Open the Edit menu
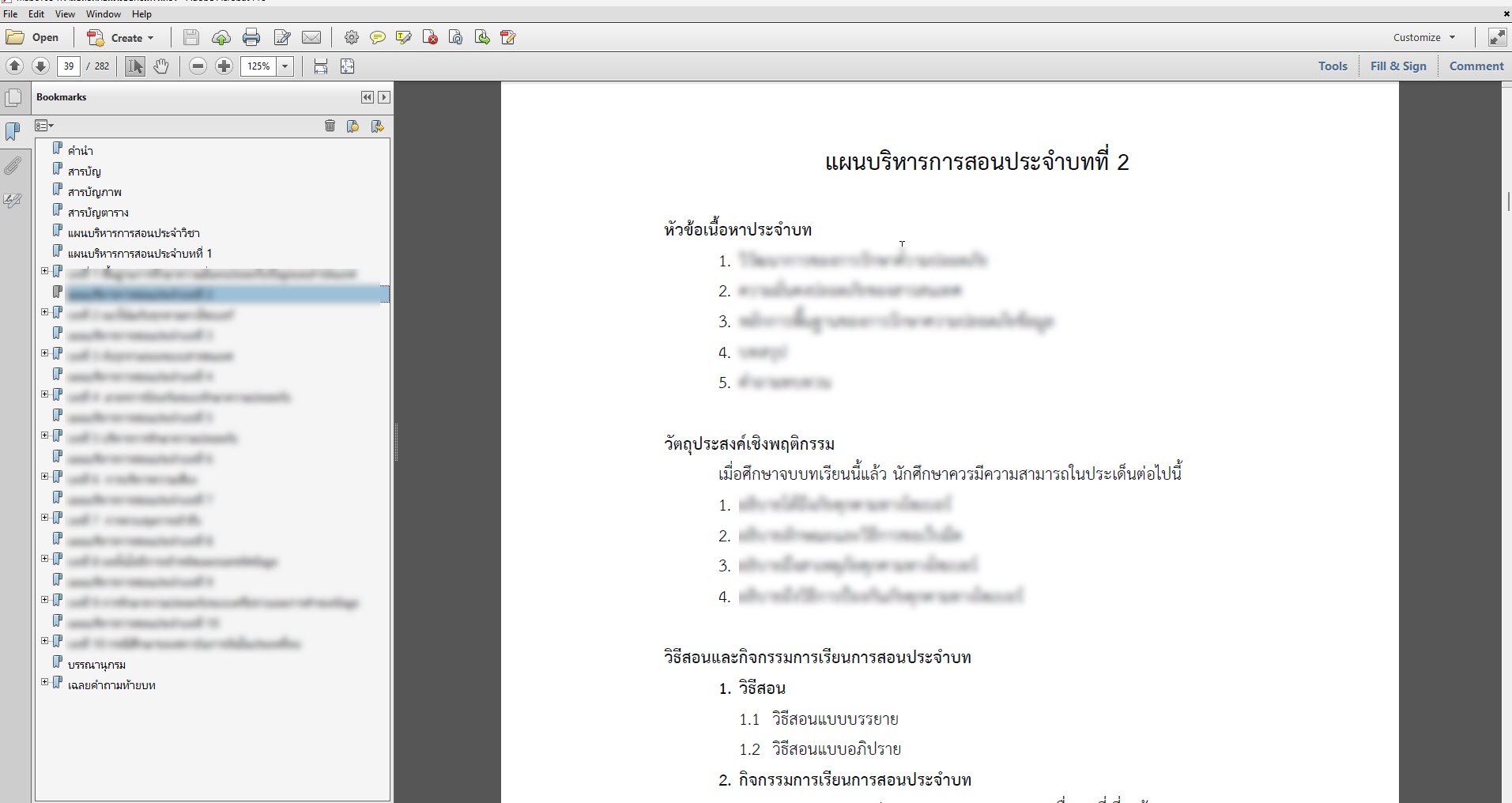 (36, 14)
